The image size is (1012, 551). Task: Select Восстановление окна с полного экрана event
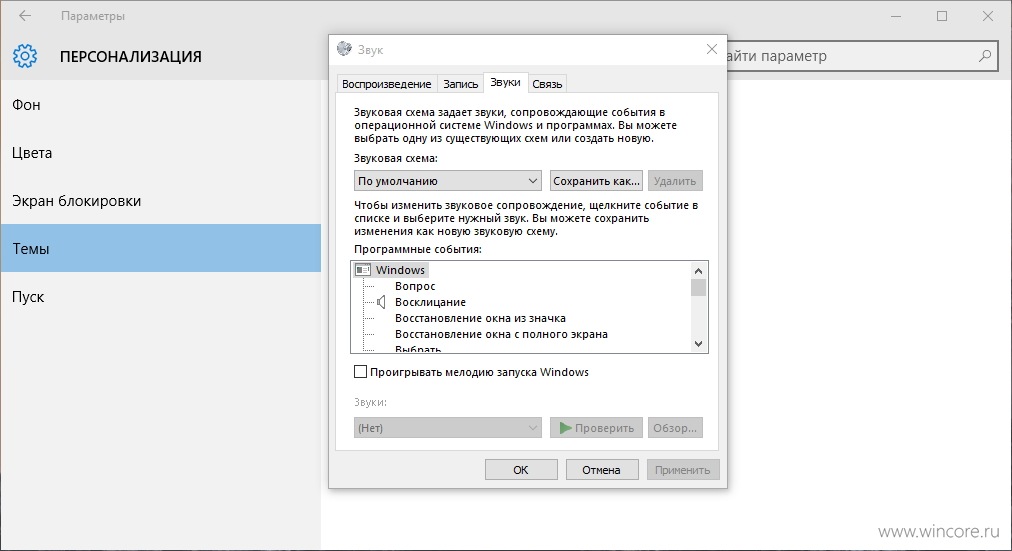tap(501, 334)
